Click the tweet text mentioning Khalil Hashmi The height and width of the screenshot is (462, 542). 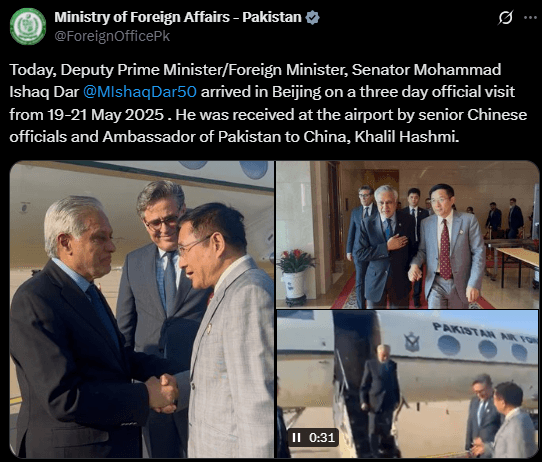tap(406, 137)
